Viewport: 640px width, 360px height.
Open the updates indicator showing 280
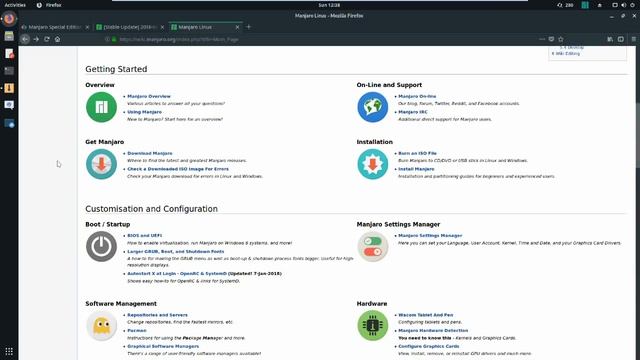coord(565,5)
